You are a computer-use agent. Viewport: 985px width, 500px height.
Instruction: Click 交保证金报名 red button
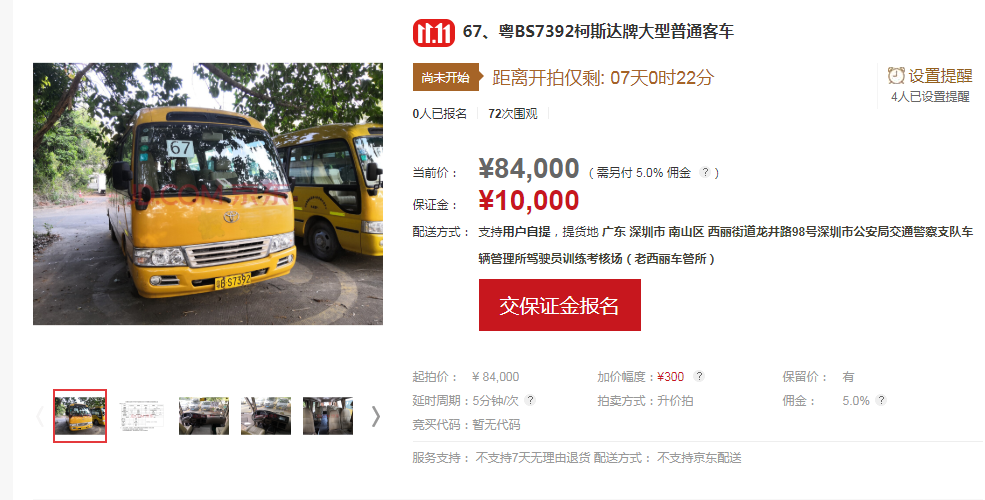[560, 305]
